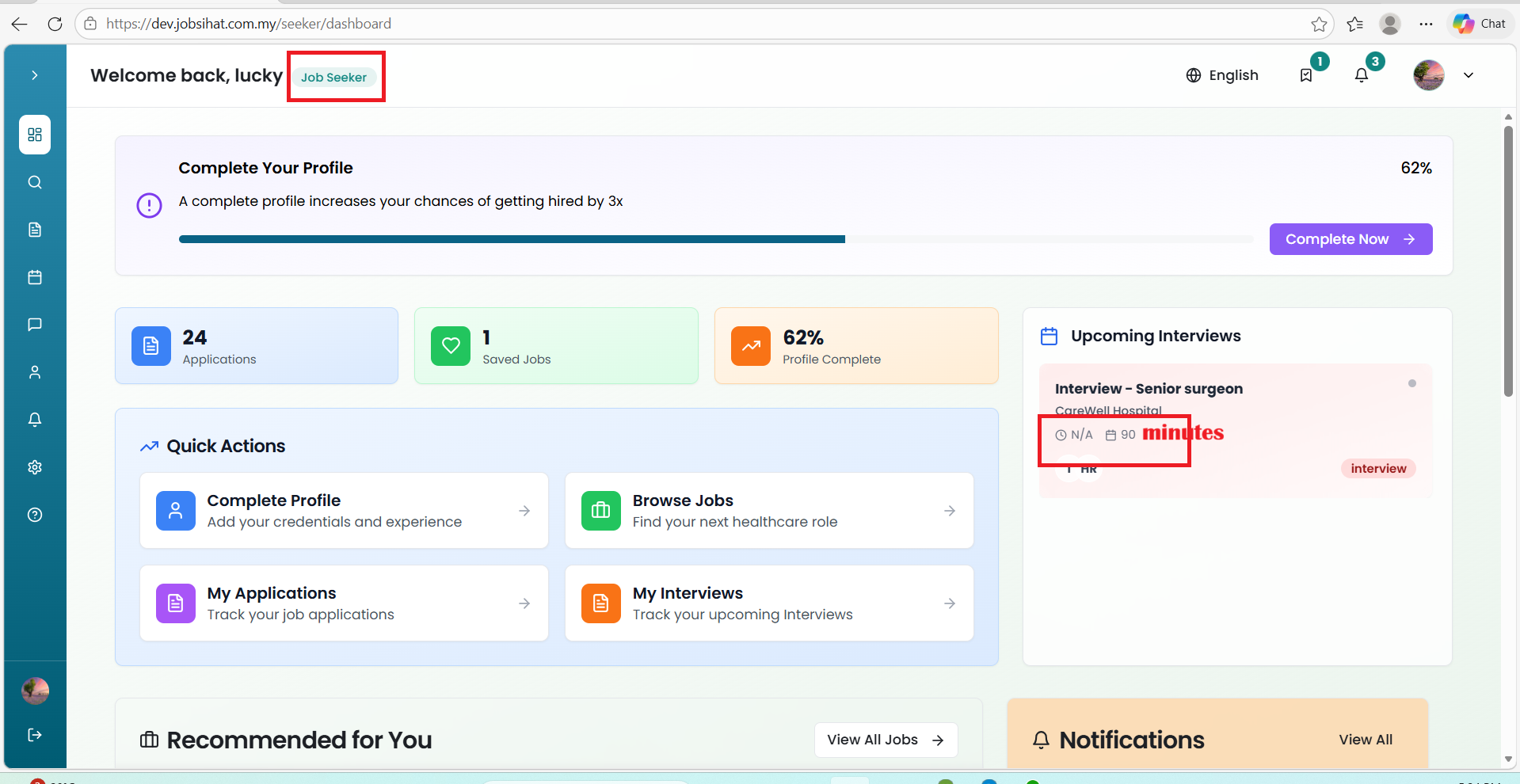
Task: Open the calendar icon in sidebar
Action: point(35,277)
